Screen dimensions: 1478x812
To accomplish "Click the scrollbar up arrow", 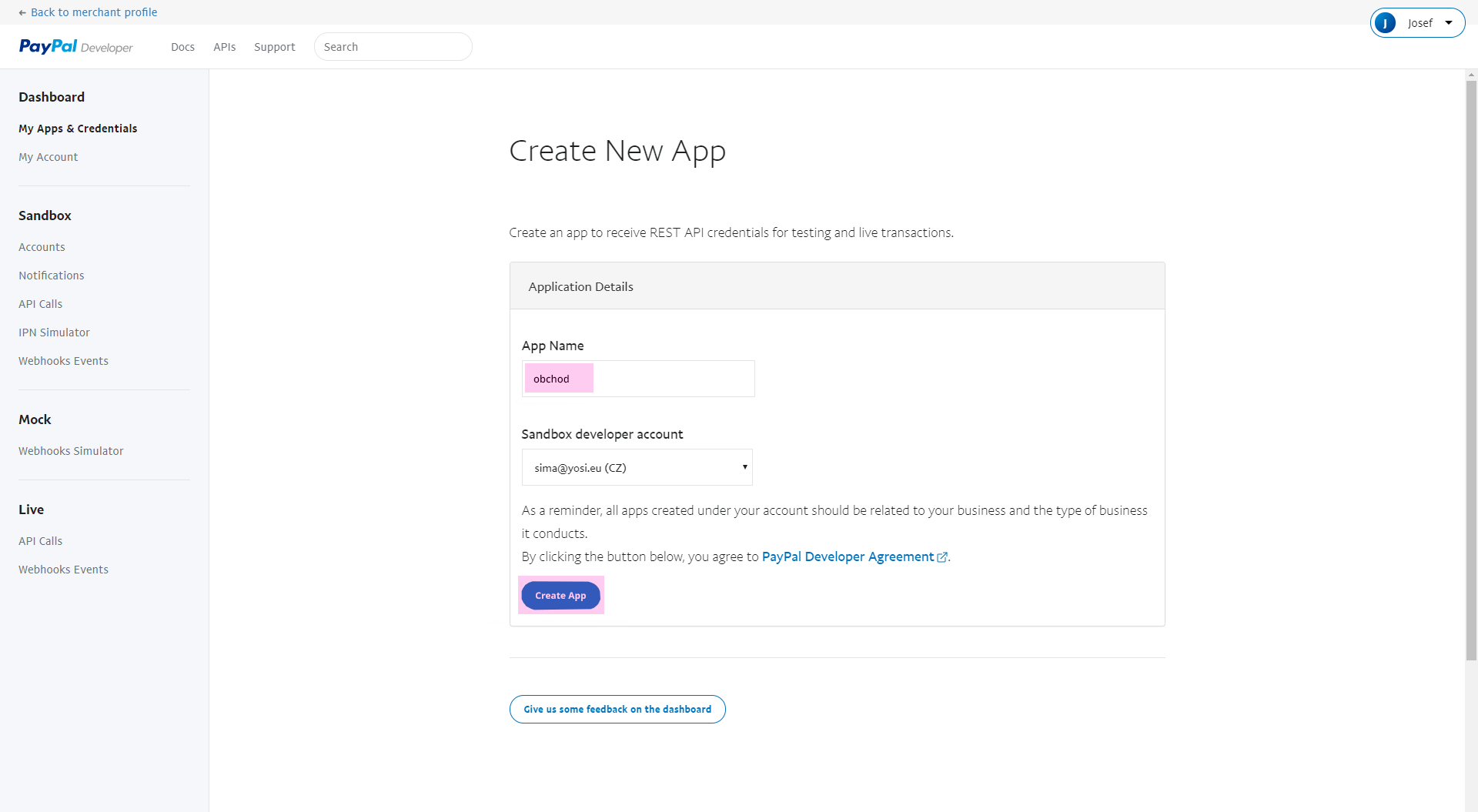I will (x=1471, y=75).
